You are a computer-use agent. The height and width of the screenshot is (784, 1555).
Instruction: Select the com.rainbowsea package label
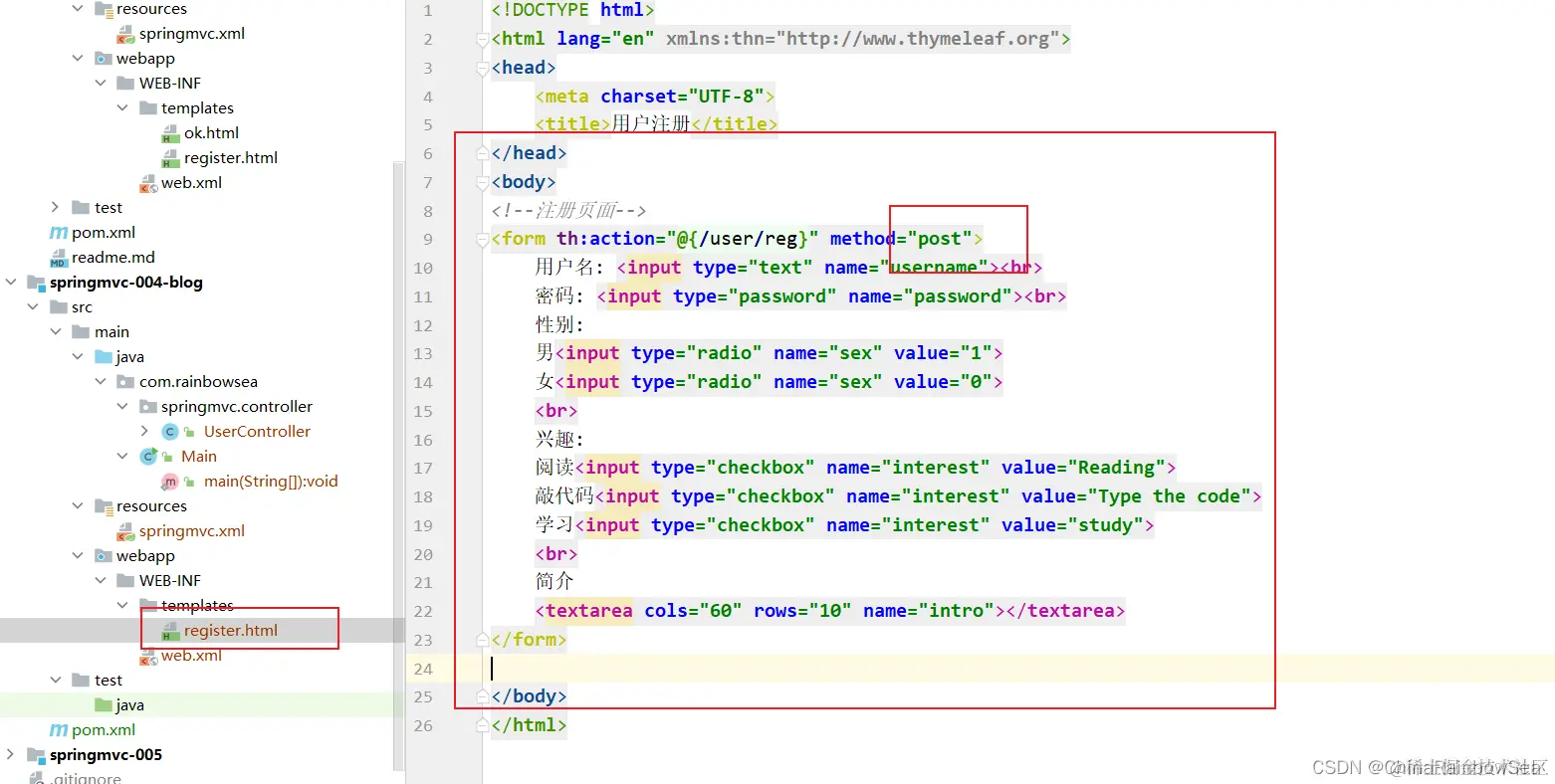pos(198,382)
